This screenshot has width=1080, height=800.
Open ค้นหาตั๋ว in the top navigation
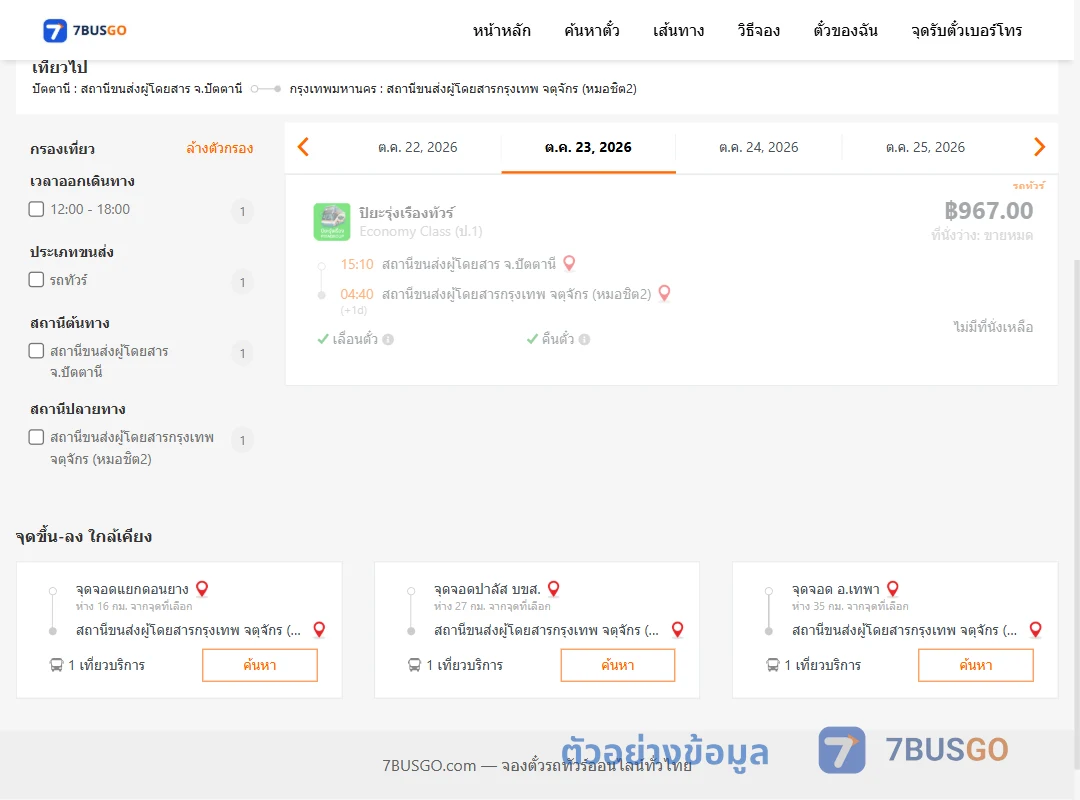[x=592, y=30]
